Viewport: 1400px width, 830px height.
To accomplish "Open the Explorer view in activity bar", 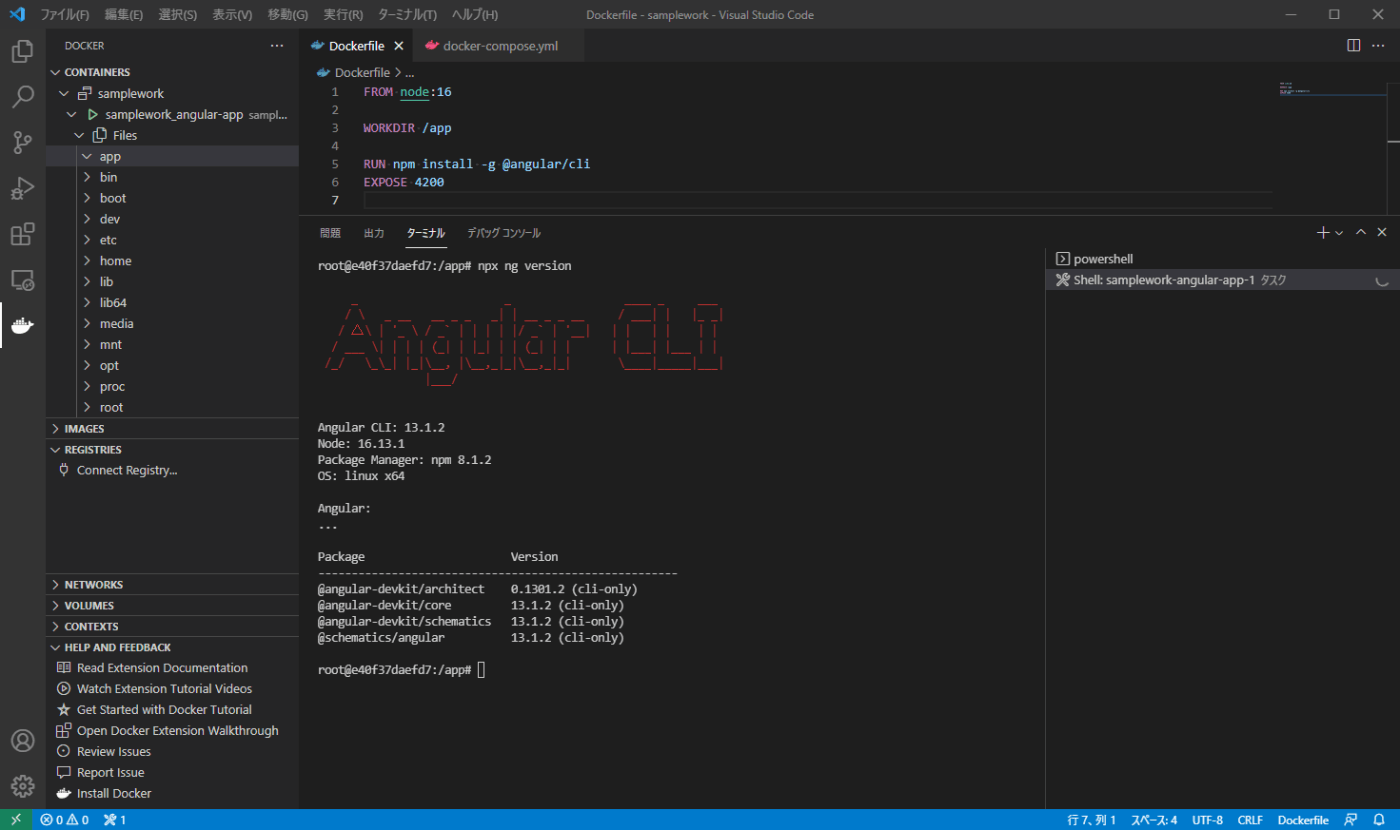I will tap(23, 51).
